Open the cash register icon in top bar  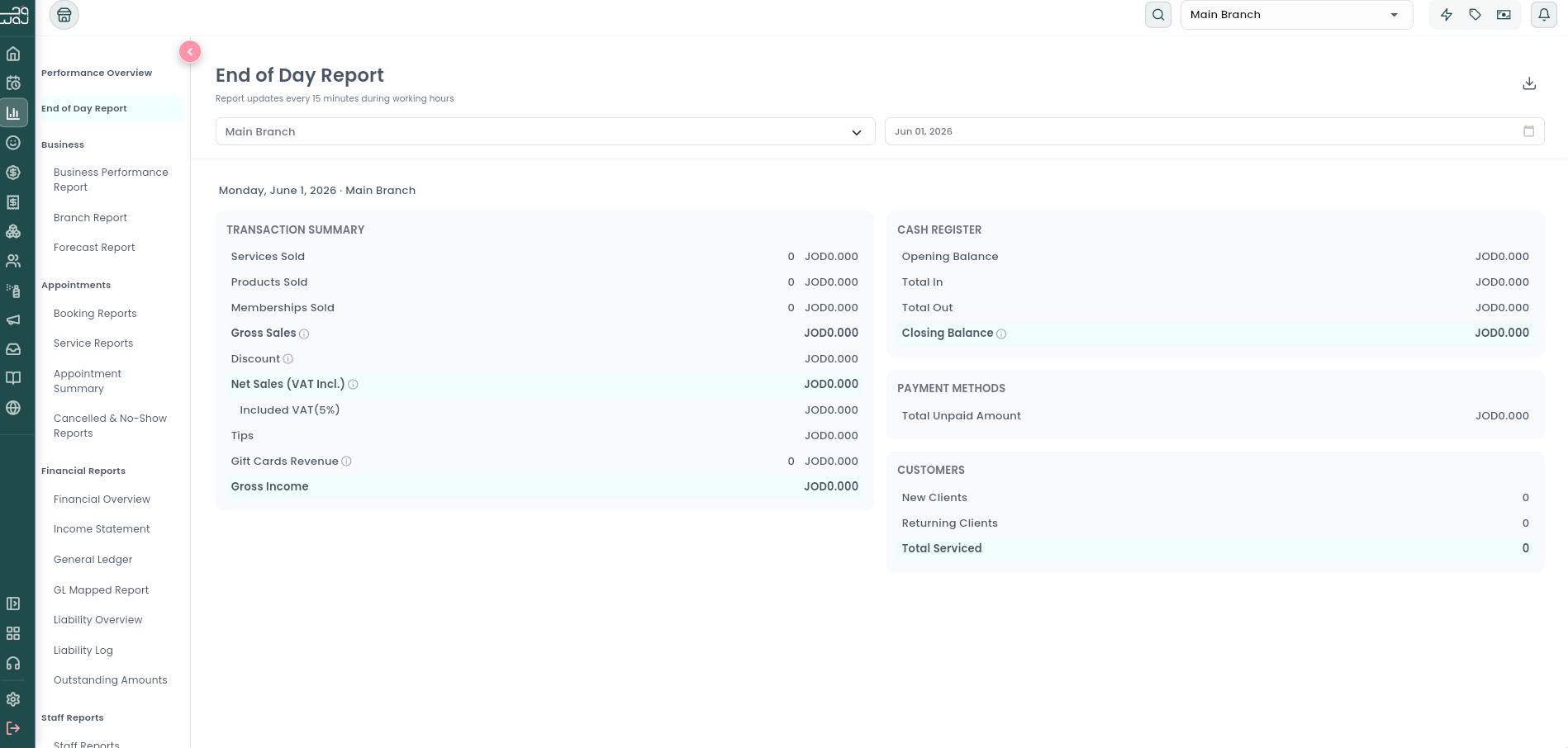click(x=1504, y=15)
